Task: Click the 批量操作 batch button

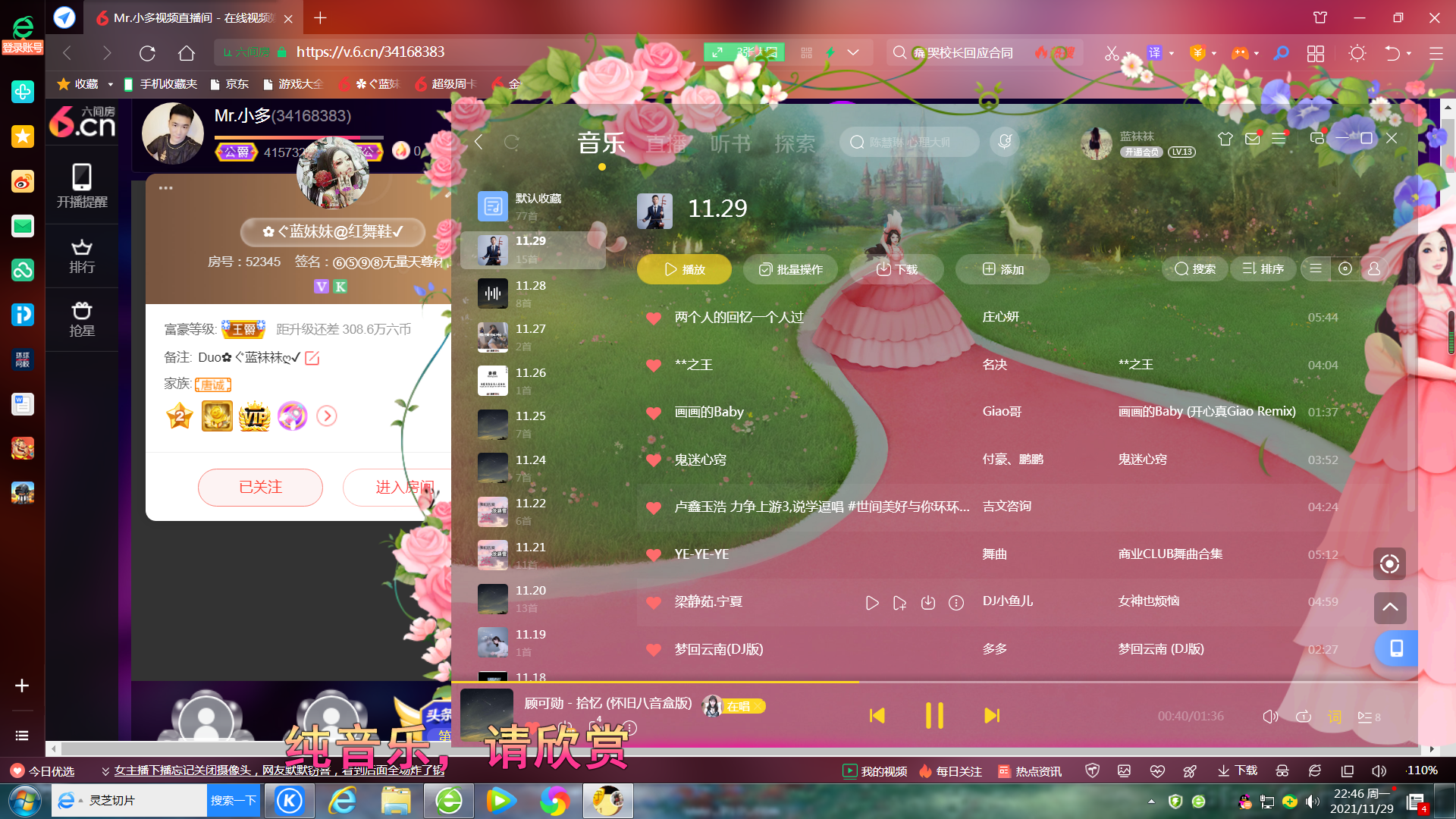Action: point(791,269)
